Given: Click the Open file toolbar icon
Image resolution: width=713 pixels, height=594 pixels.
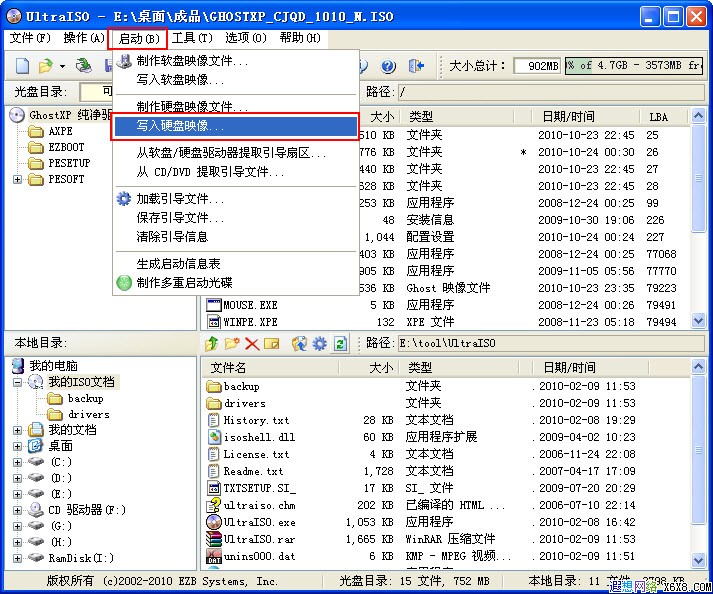Looking at the screenshot, I should [x=46, y=66].
